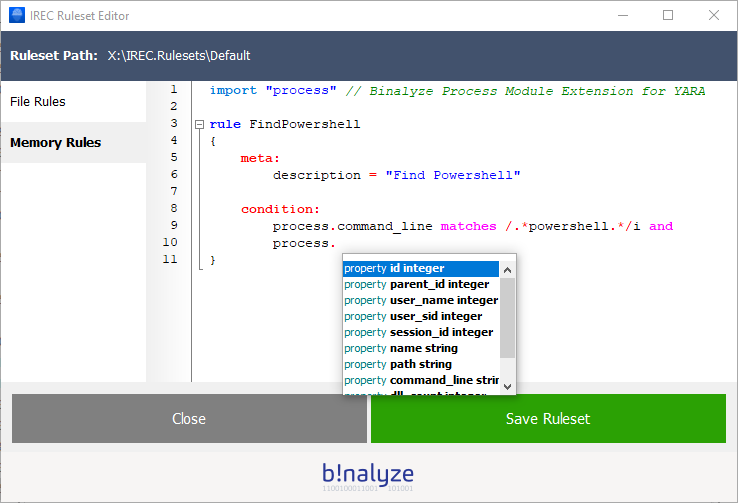Open the File Rules tab
This screenshot has width=738, height=503.
(x=38, y=102)
